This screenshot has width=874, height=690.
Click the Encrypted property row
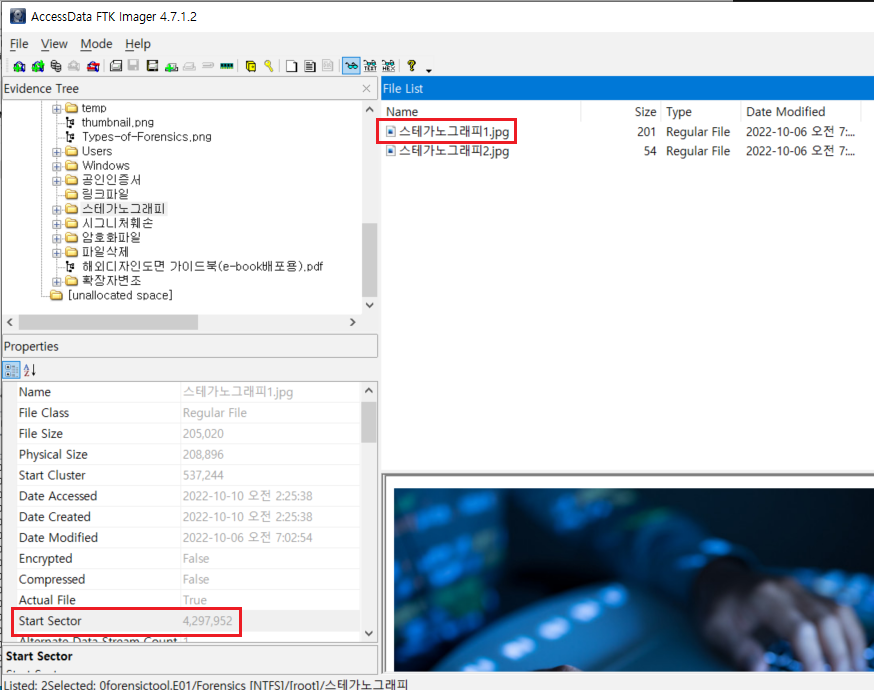pyautogui.click(x=188, y=558)
